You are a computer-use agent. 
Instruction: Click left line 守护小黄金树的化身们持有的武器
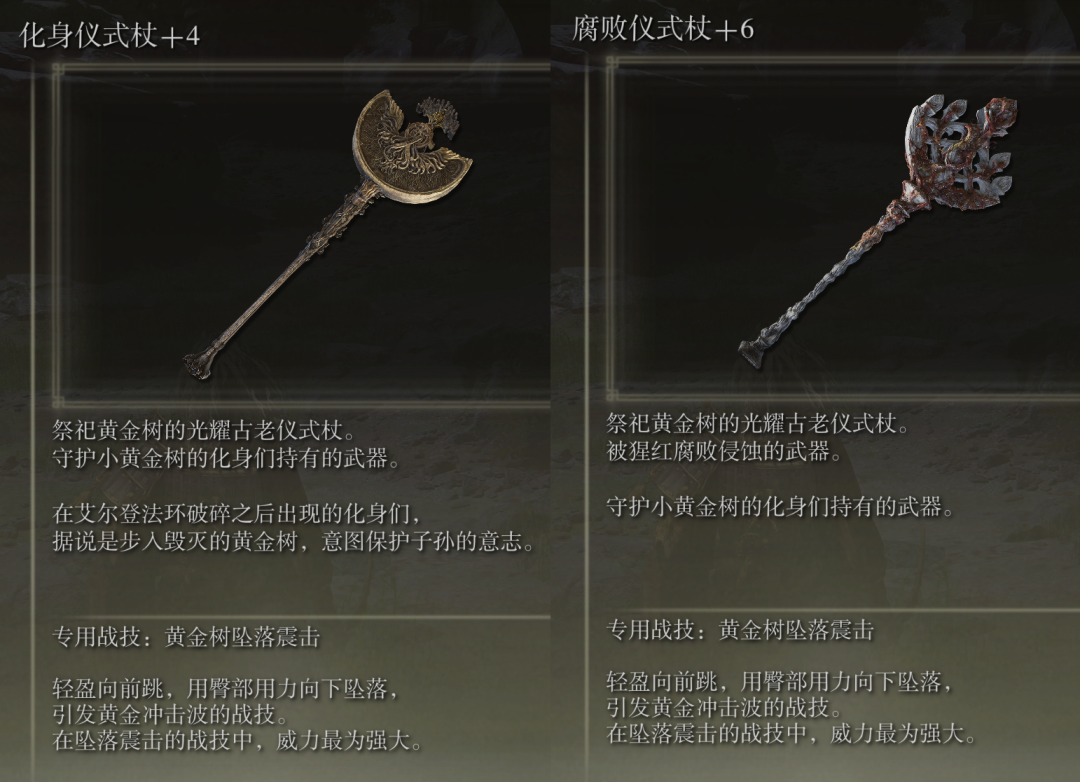(226, 459)
